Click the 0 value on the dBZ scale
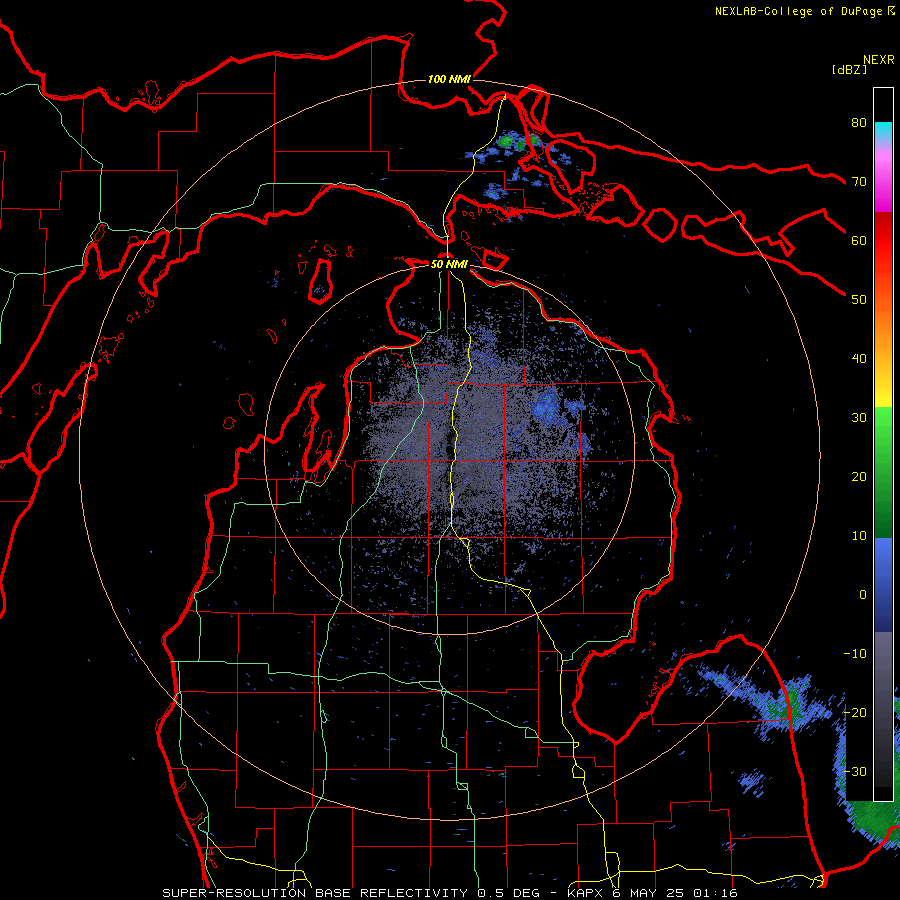This screenshot has height=900, width=900. coord(863,595)
